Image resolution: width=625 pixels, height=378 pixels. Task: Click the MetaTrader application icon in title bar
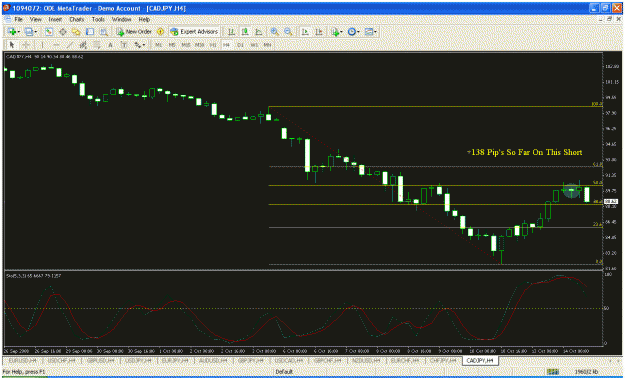tap(6, 8)
